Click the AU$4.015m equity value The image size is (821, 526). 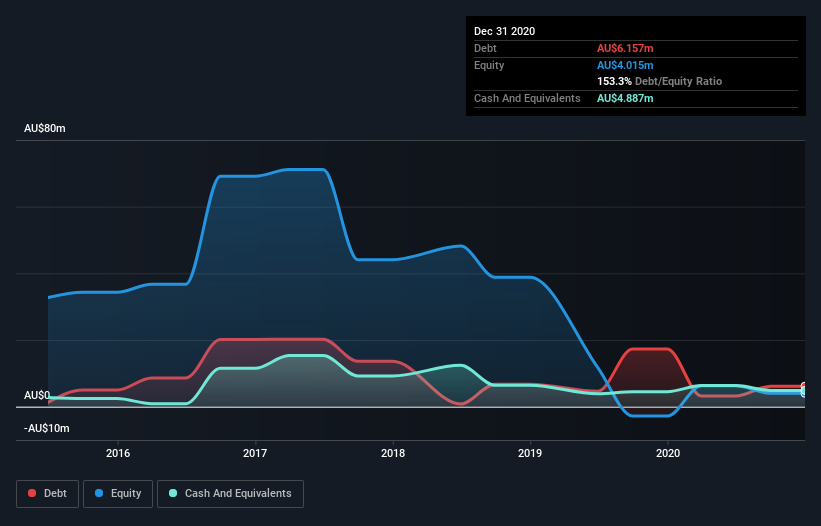coord(625,65)
